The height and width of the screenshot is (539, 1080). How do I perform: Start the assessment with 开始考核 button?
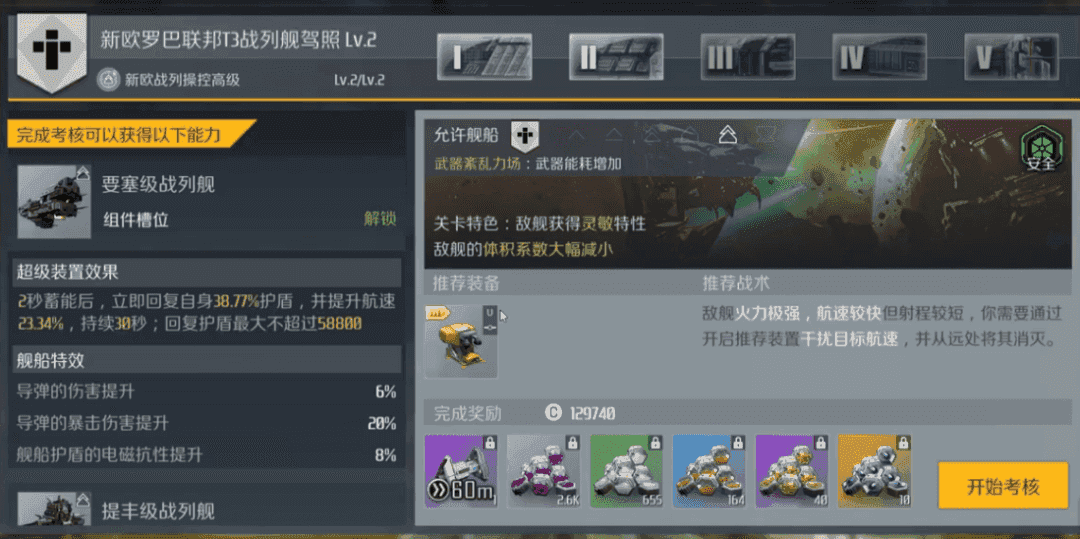(x=1002, y=486)
